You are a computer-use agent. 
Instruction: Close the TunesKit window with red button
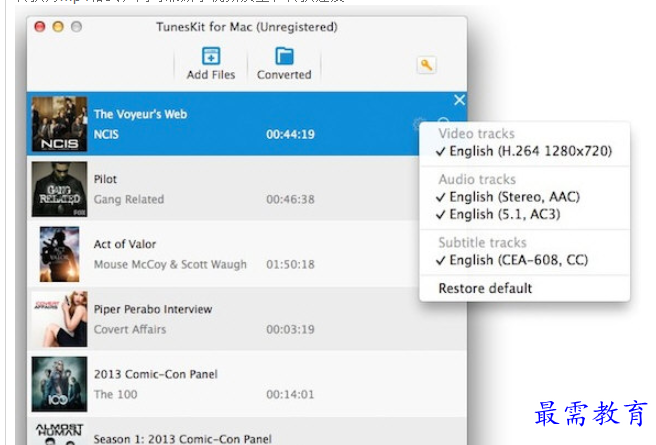40,27
